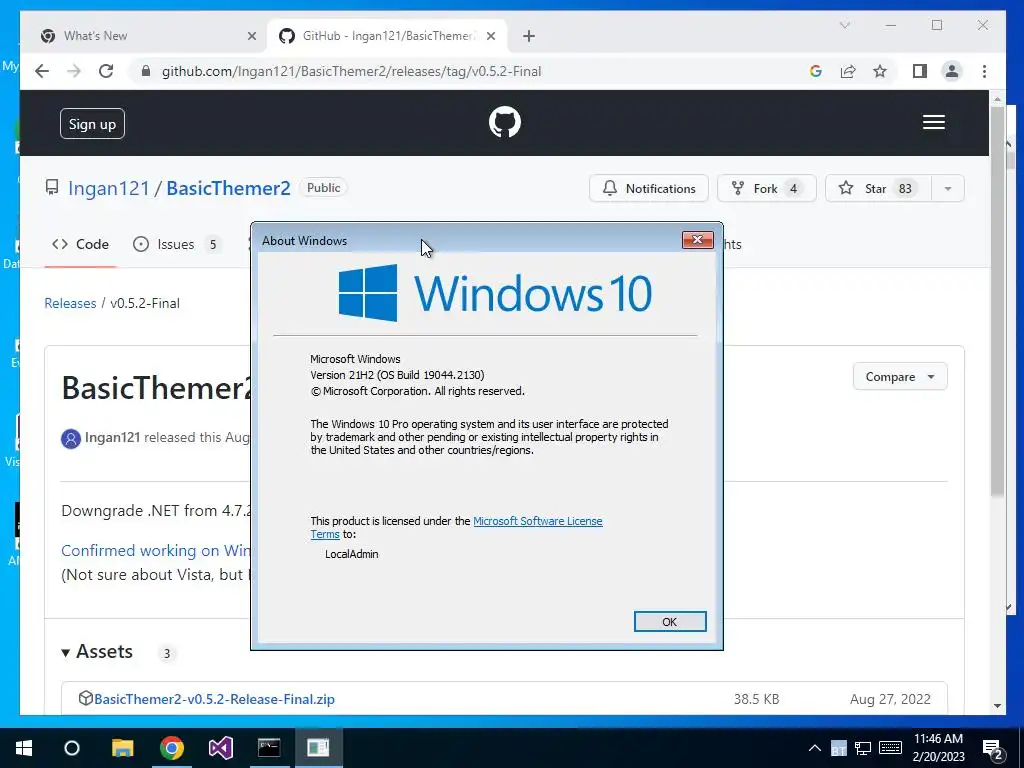Open Chrome tab search dropdown
The height and width of the screenshot is (768, 1024).
tap(844, 25)
